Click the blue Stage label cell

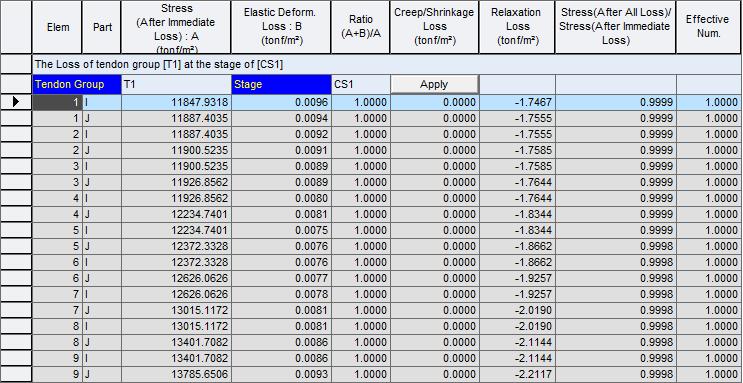click(281, 84)
